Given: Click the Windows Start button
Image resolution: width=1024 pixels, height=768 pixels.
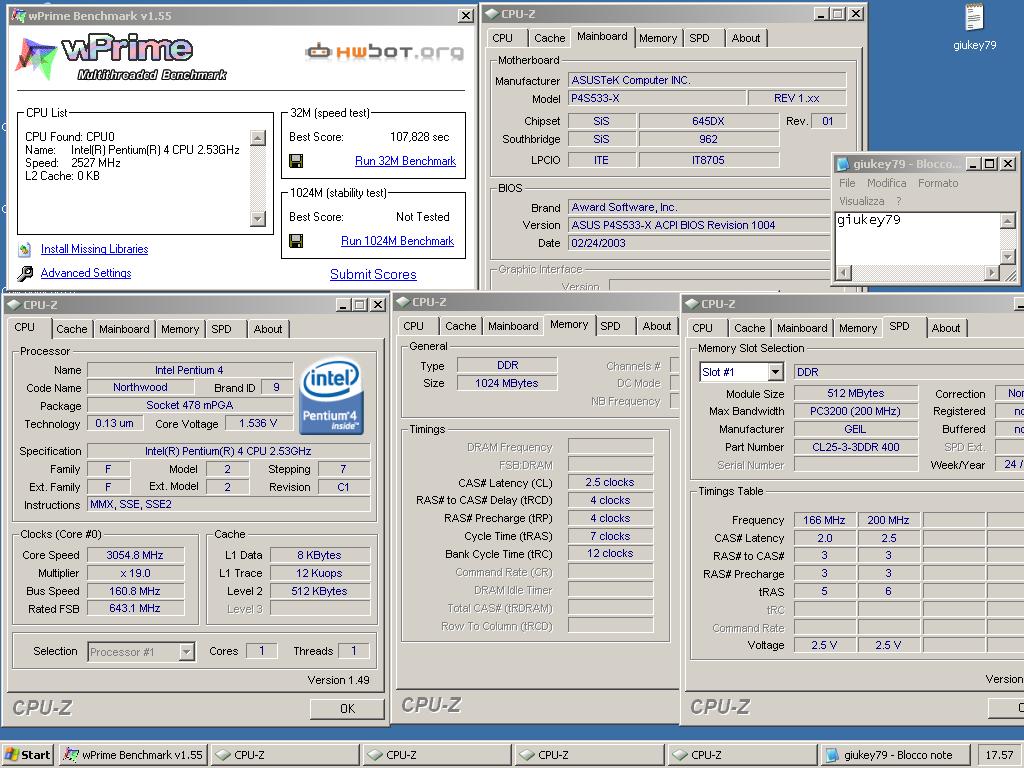Looking at the screenshot, I should 27,755.
